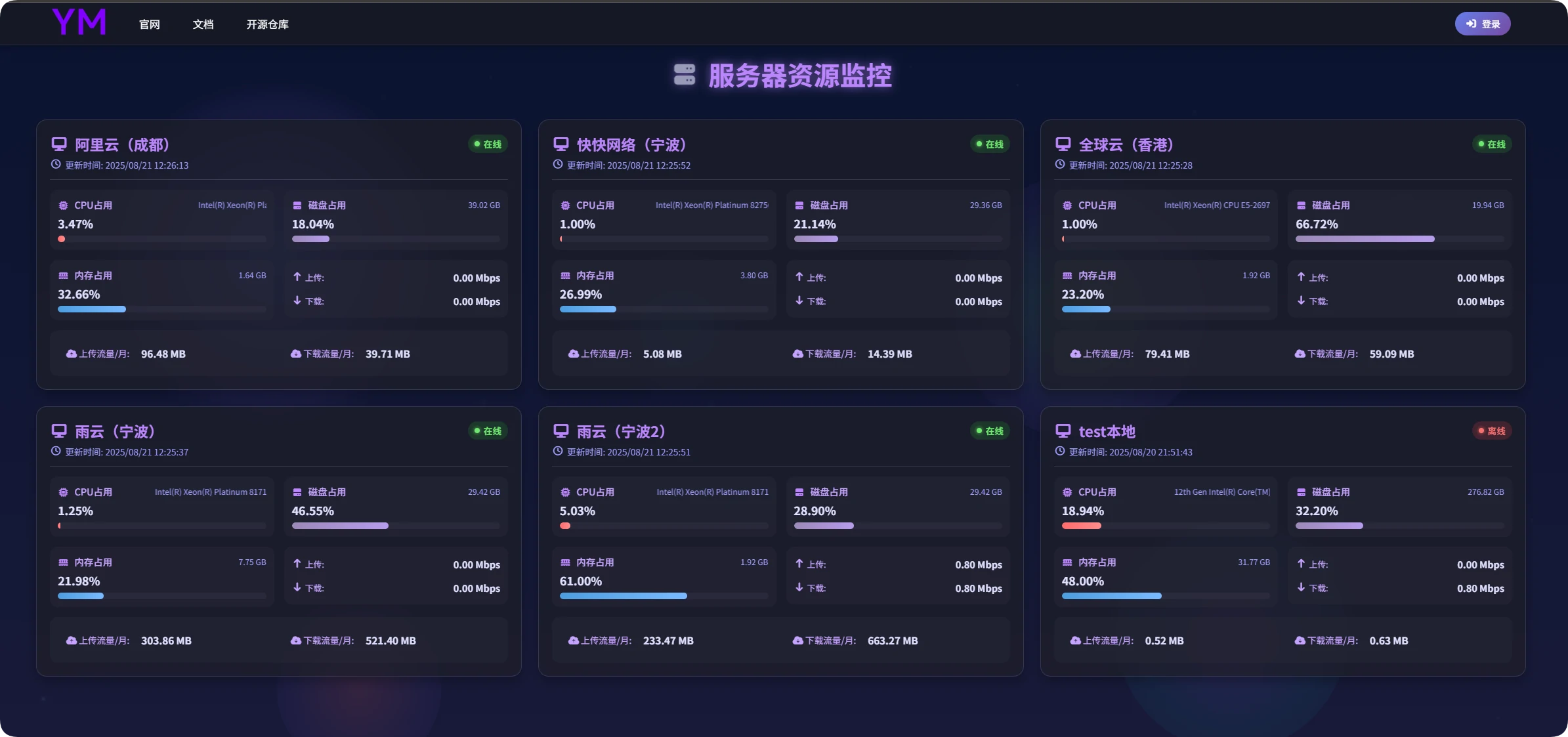Click the monitor icon of test本地 card
The width and height of the screenshot is (1568, 737).
tap(1063, 431)
